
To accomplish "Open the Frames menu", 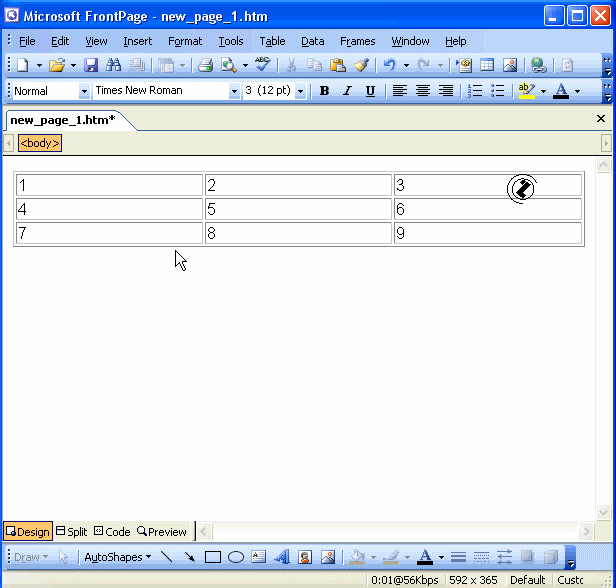I will 357,41.
